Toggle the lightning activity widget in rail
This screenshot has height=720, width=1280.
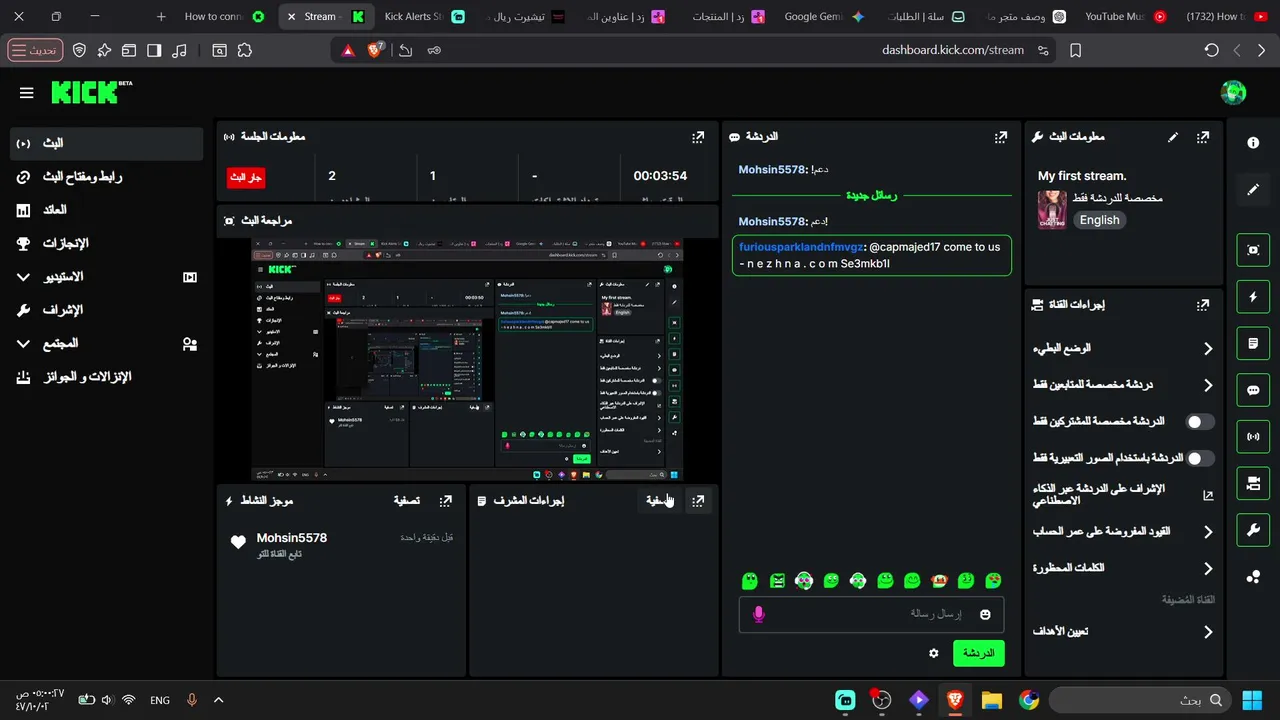pos(1253,297)
